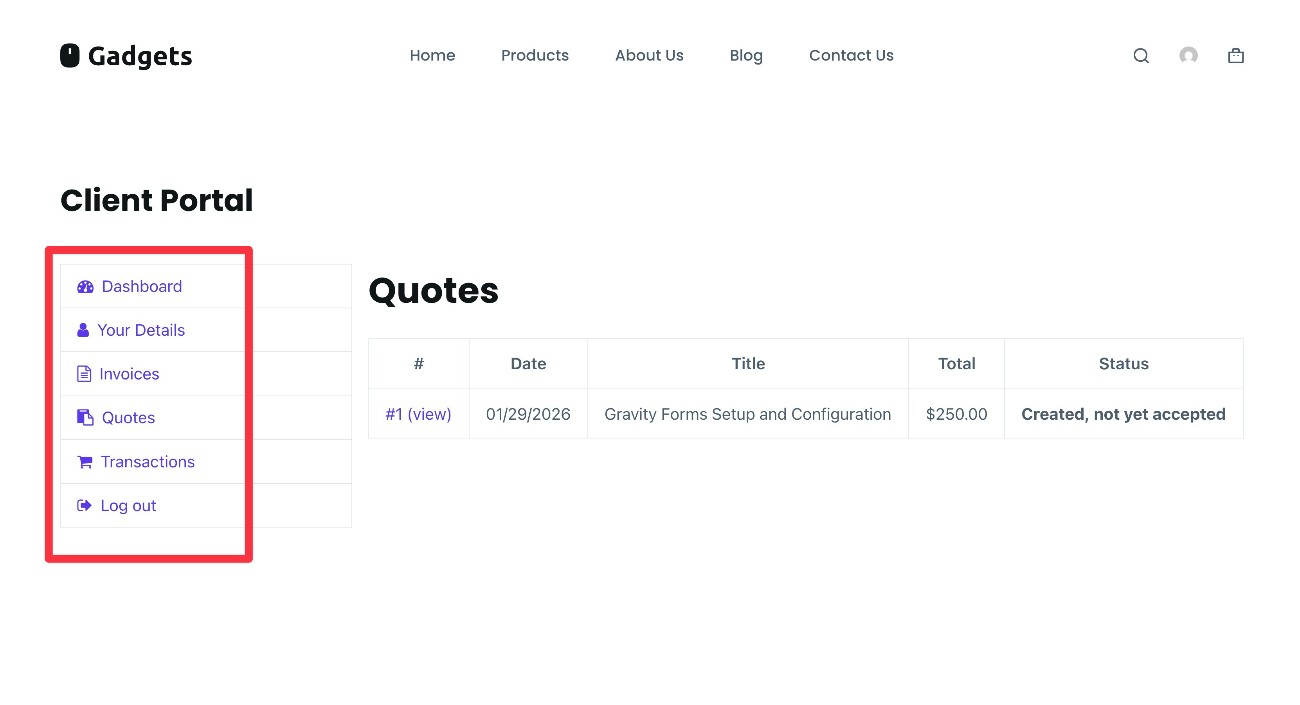Click the Log out exit icon

tap(83, 505)
